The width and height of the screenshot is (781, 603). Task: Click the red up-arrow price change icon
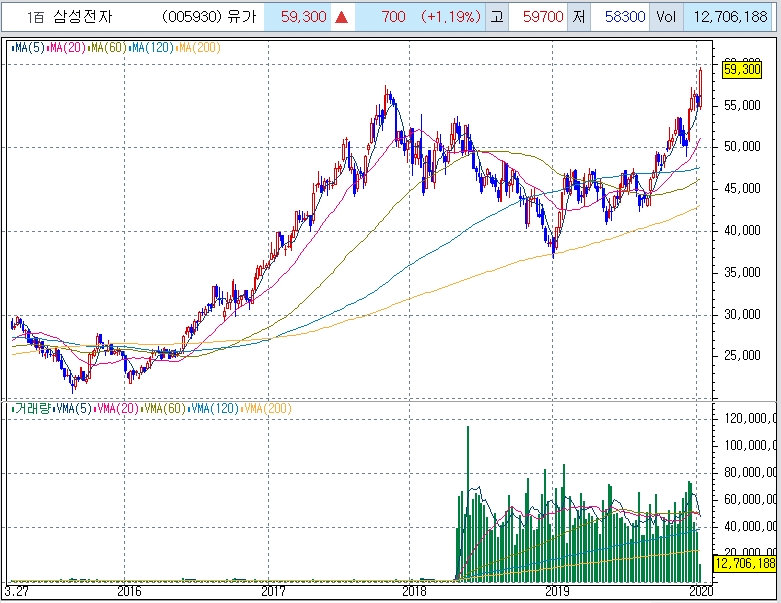341,17
